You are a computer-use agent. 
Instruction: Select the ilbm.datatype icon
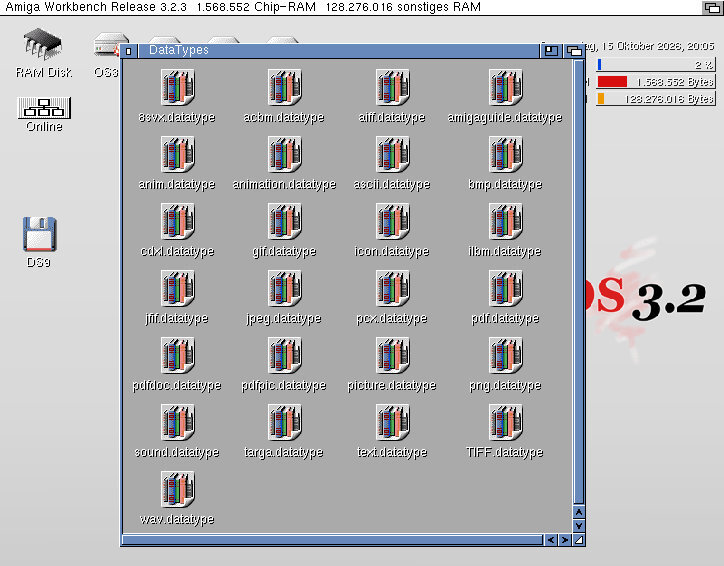click(505, 221)
